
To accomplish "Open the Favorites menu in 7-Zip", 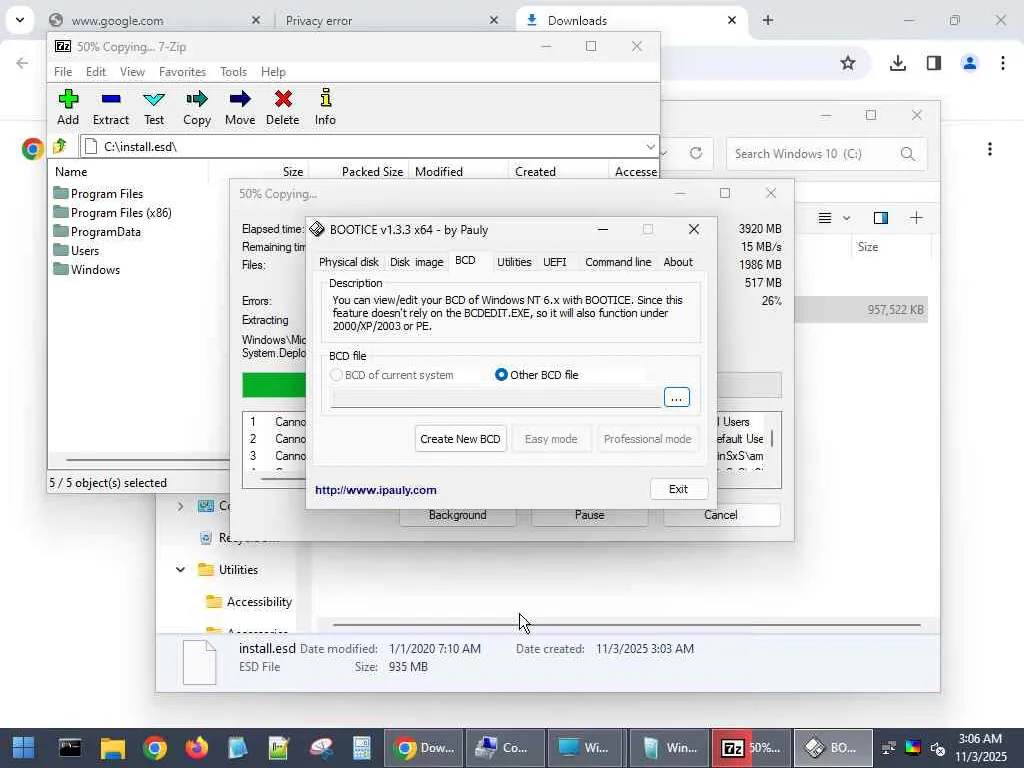I will (182, 72).
